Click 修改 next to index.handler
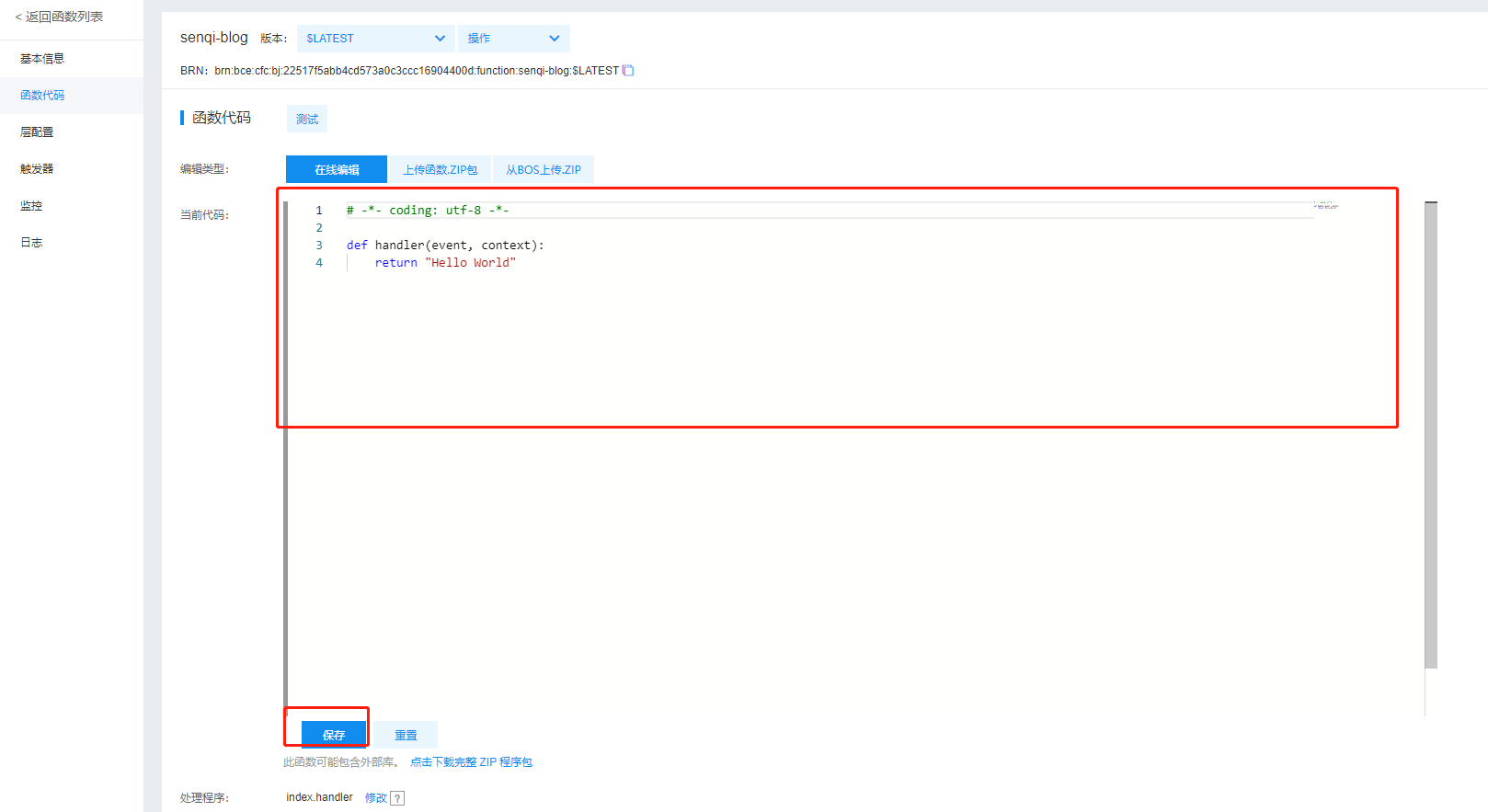 375,798
